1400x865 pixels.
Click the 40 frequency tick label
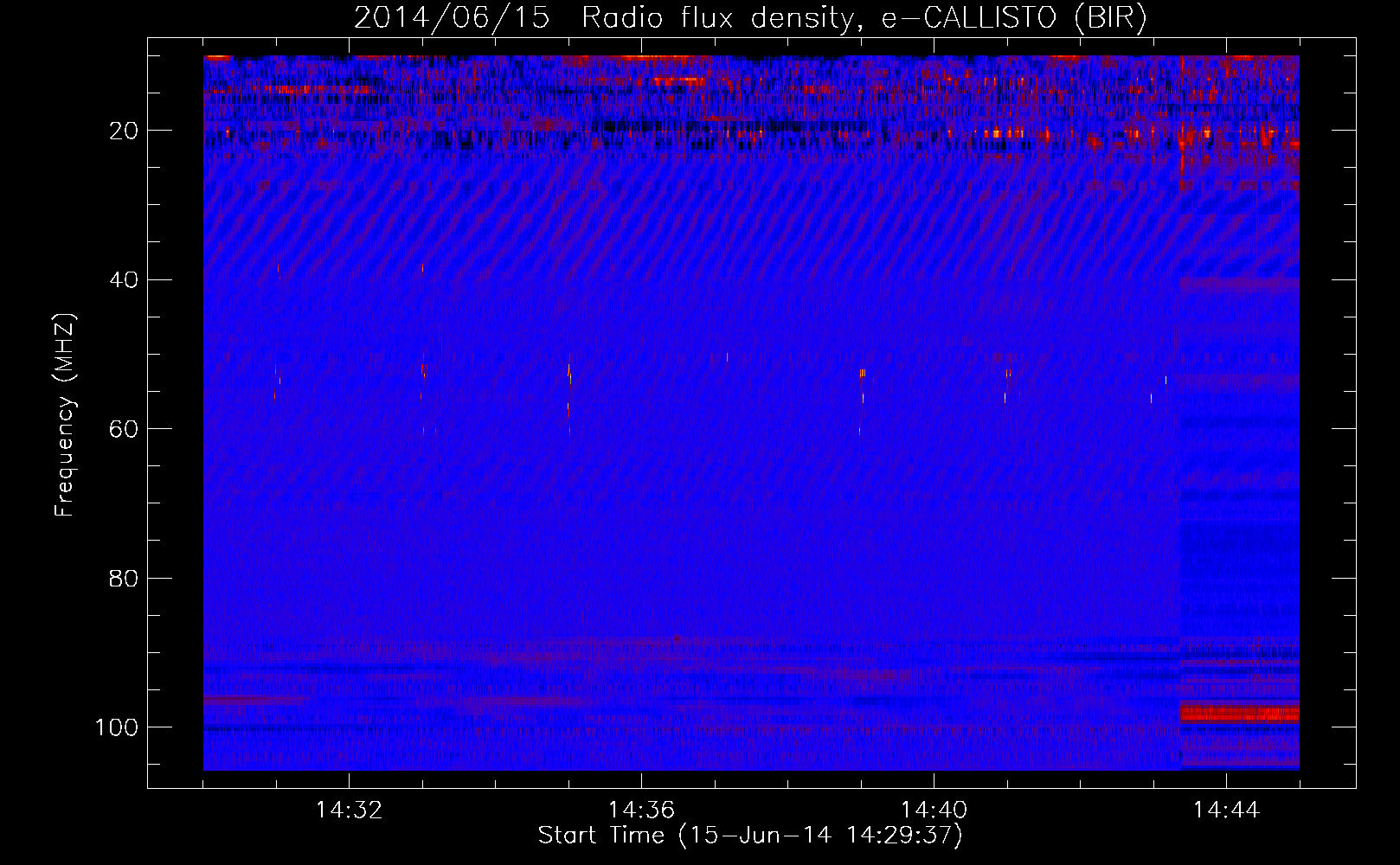pyautogui.click(x=124, y=280)
